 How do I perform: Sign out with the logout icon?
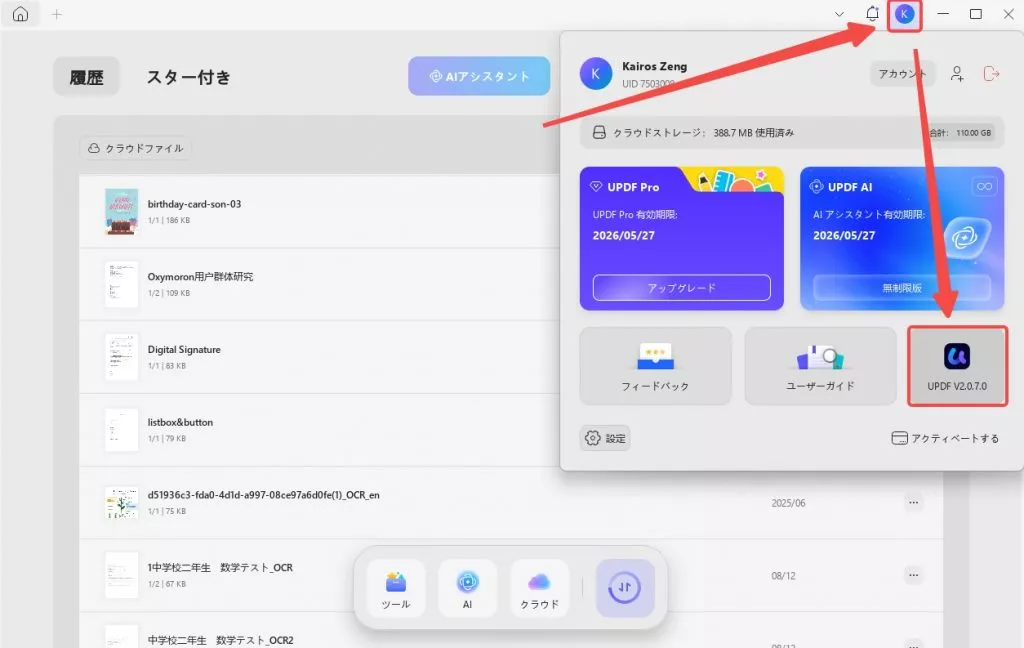click(991, 74)
